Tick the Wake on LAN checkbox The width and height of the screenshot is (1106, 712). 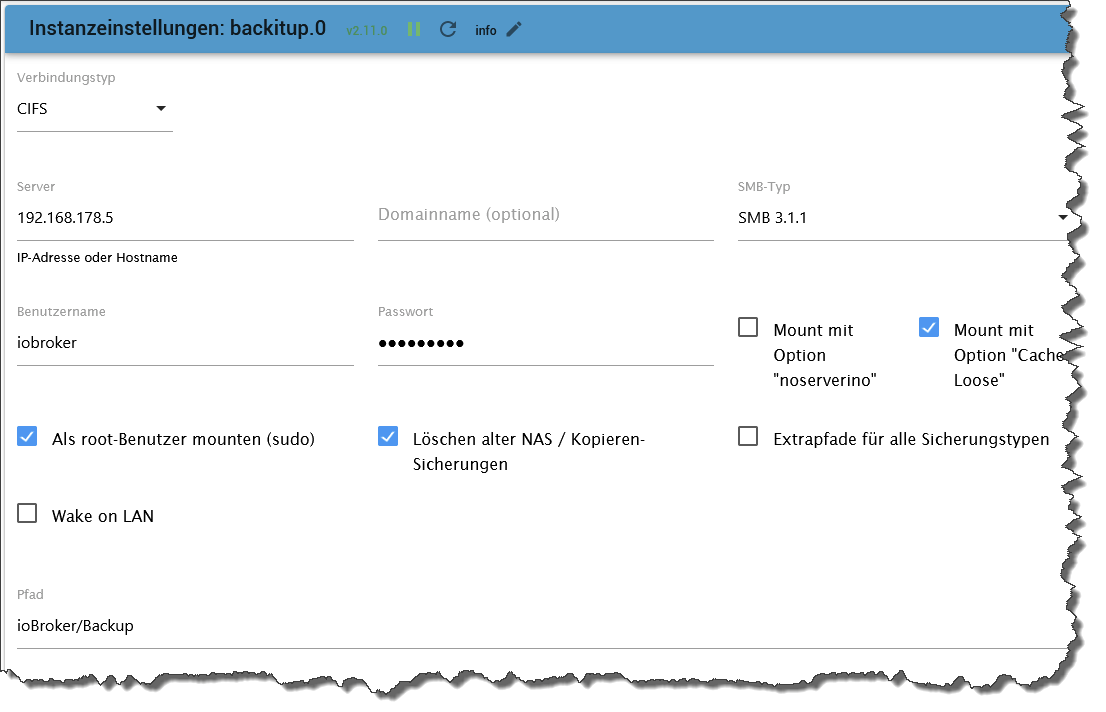tap(28, 515)
